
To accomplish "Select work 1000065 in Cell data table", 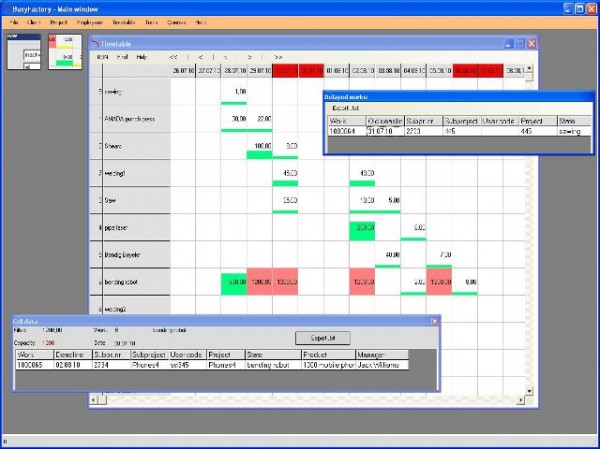I will pyautogui.click(x=34, y=365).
